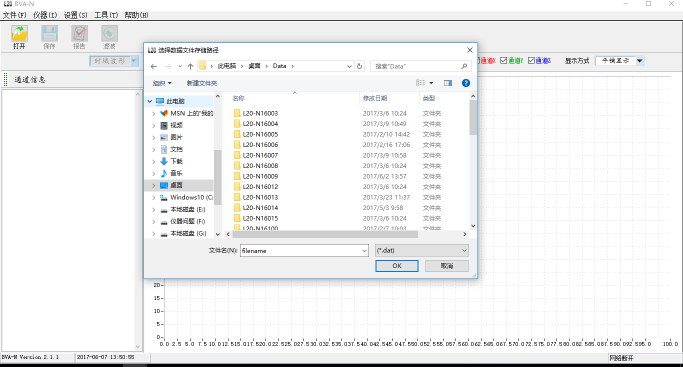Viewport: 683px width, 367px height.
Task: Toggle the blue channel checkbox
Action: [531, 61]
